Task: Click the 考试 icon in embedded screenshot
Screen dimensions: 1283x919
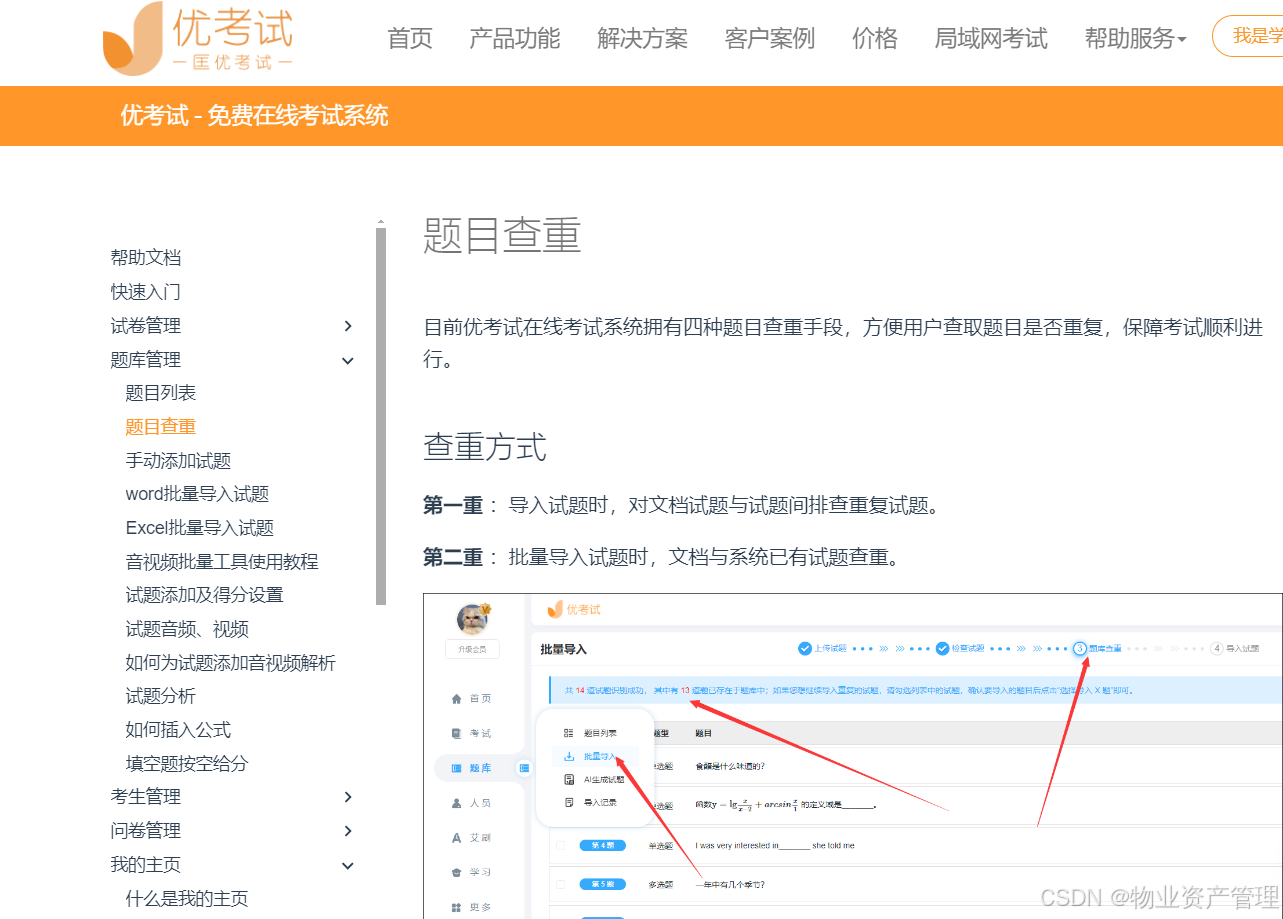Action: click(x=457, y=733)
